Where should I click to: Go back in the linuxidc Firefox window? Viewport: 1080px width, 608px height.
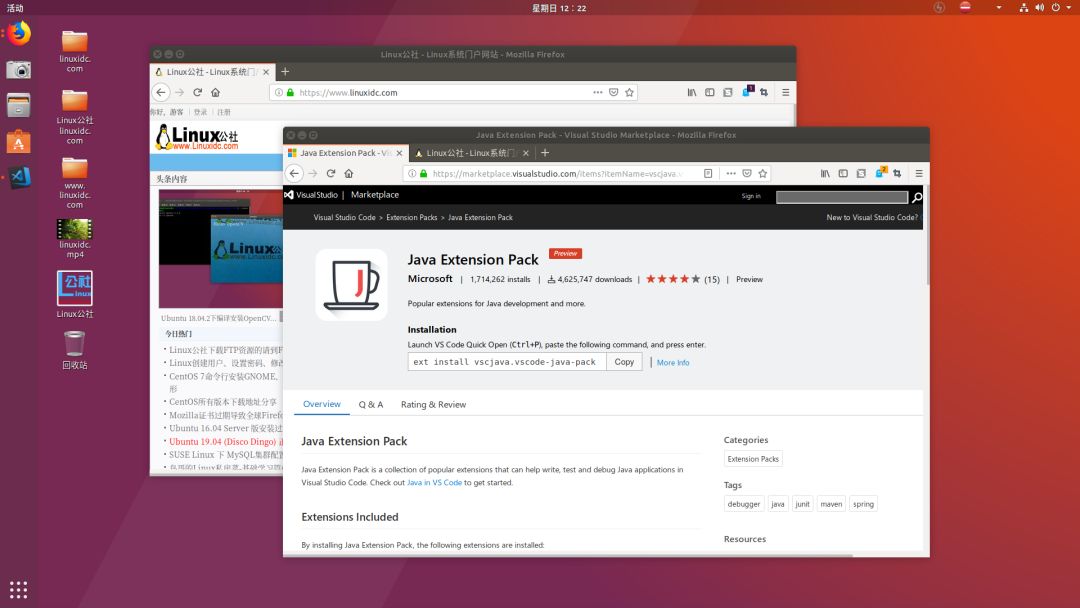pyautogui.click(x=160, y=92)
